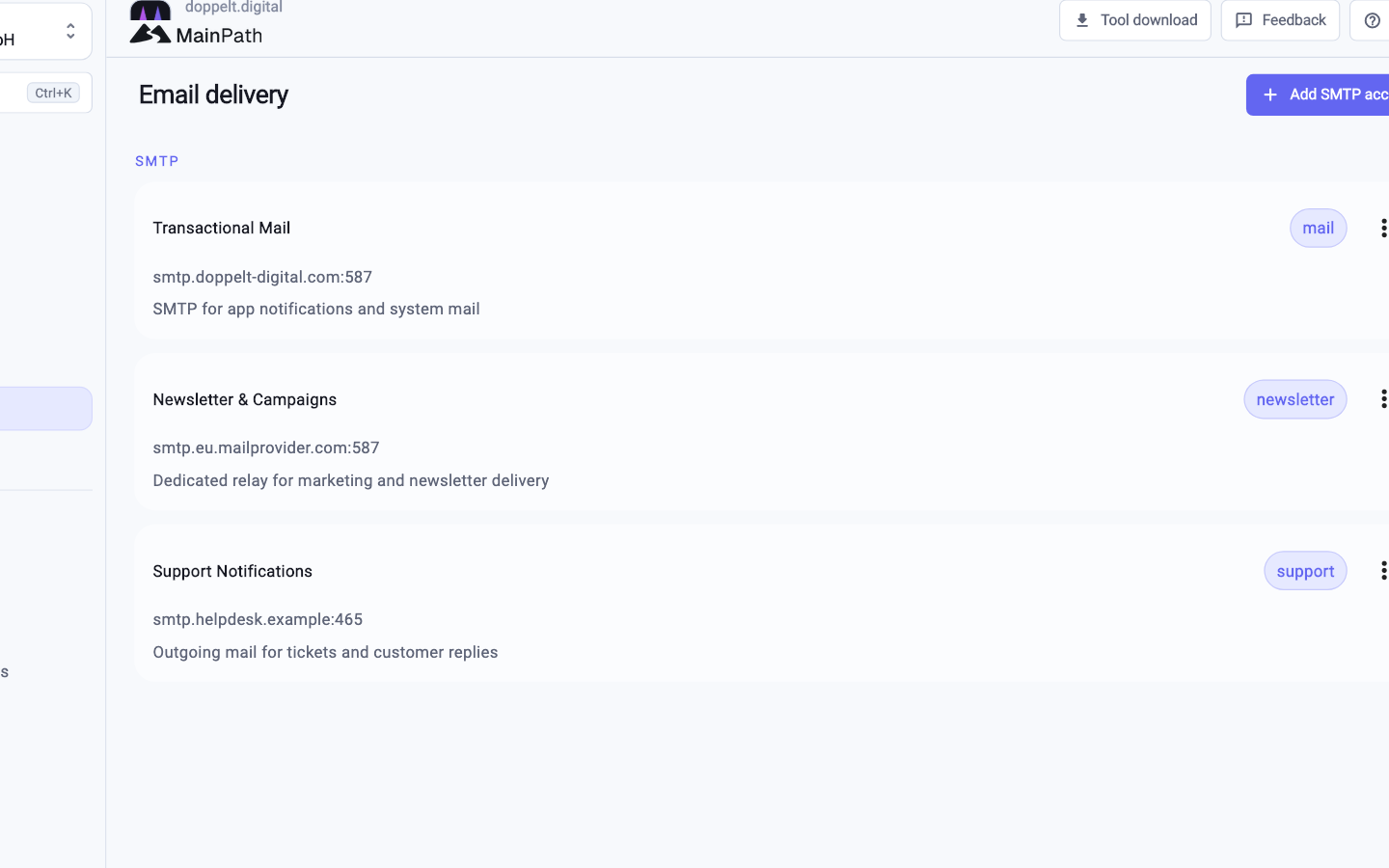Select the Support Notifications title

pos(232,571)
